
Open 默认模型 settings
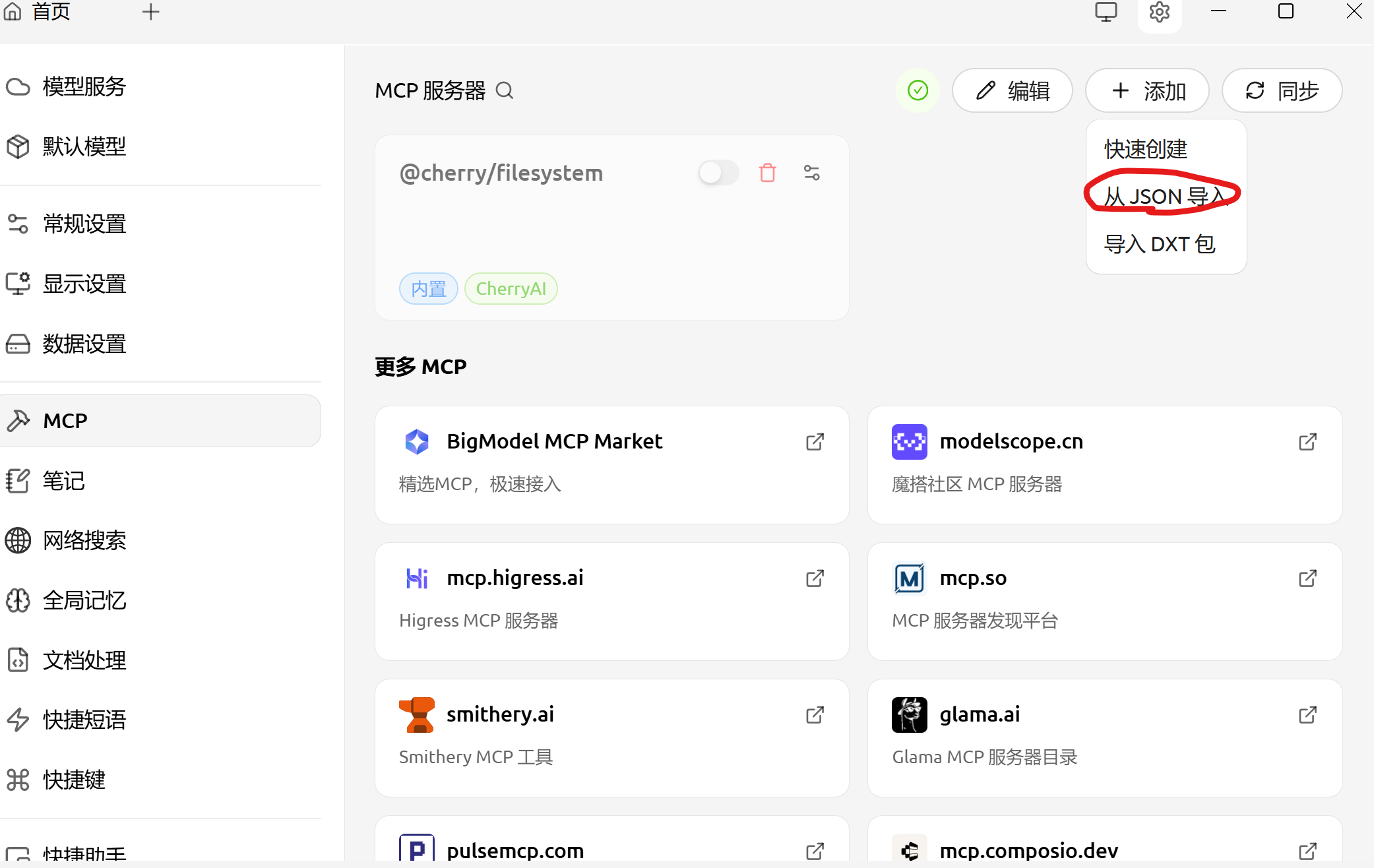(160, 146)
